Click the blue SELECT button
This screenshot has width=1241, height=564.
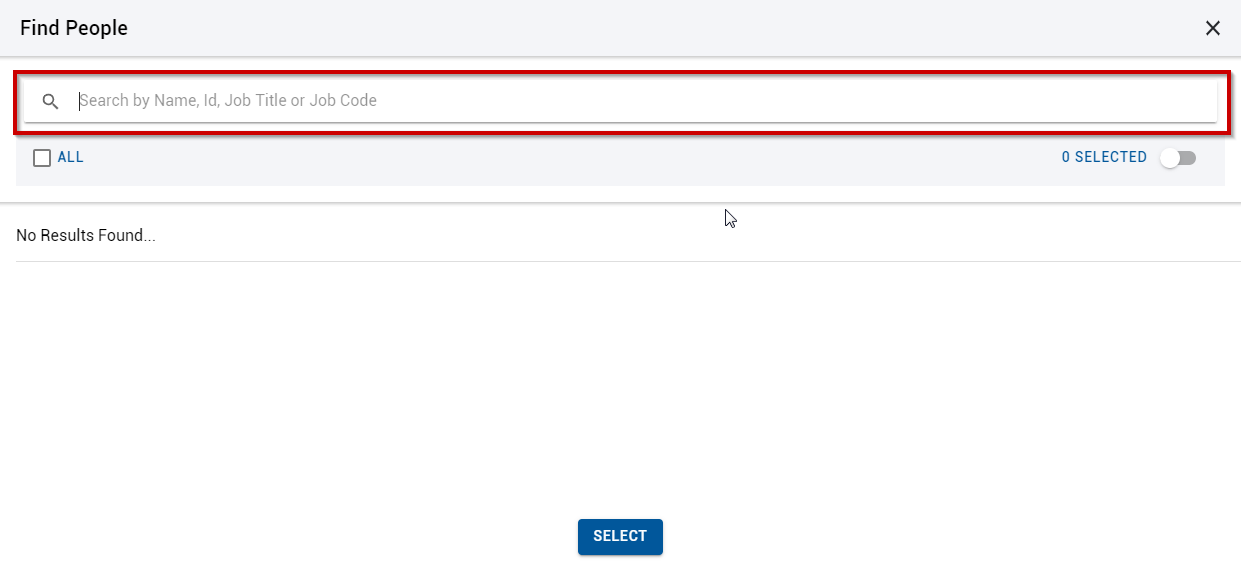(620, 536)
